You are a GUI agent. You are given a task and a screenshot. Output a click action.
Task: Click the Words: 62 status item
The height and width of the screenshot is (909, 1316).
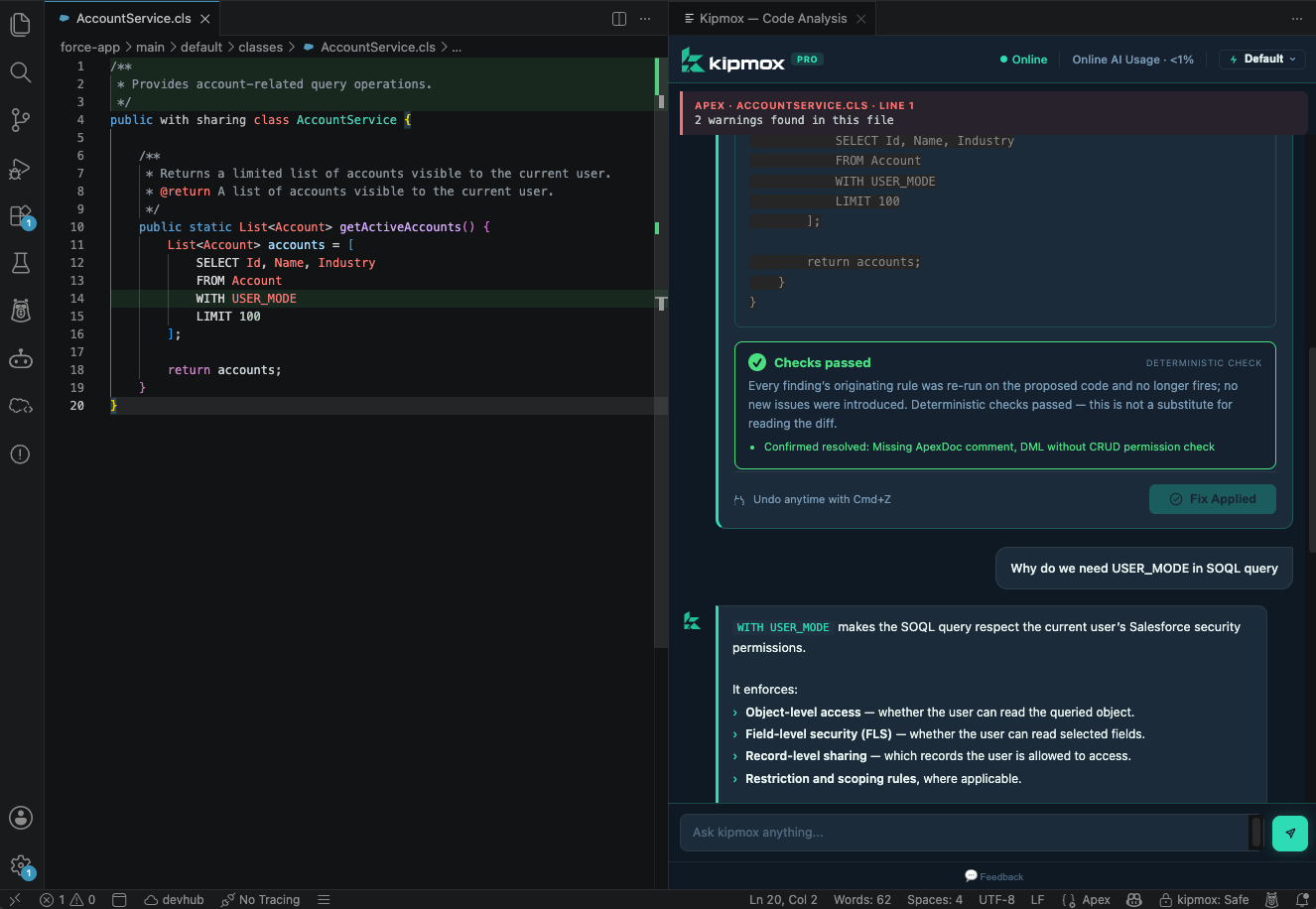[861, 900]
